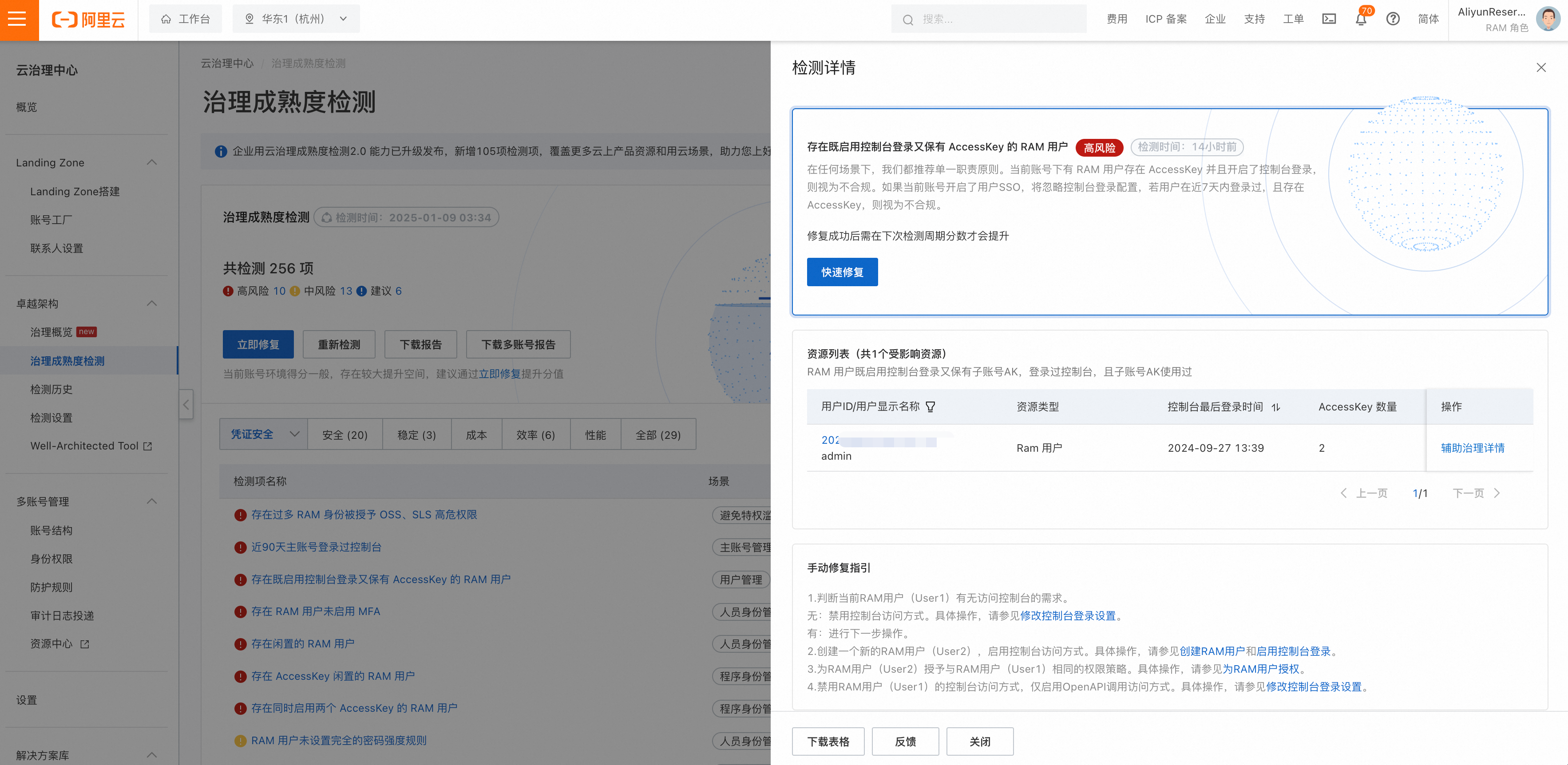Open the Cloud Shell terminal icon
This screenshot has width=1568, height=765.
pos(1329,19)
